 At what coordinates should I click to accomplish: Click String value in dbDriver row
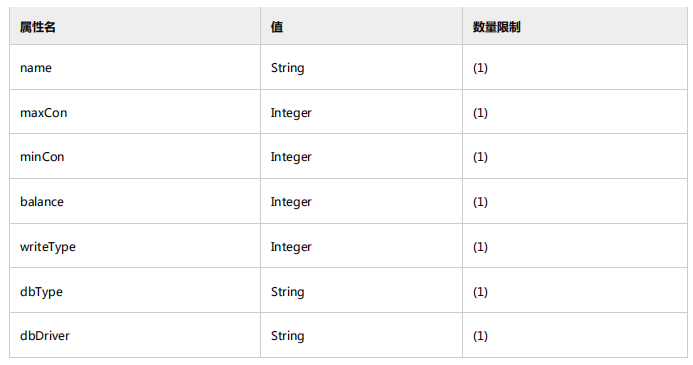pyautogui.click(x=287, y=336)
